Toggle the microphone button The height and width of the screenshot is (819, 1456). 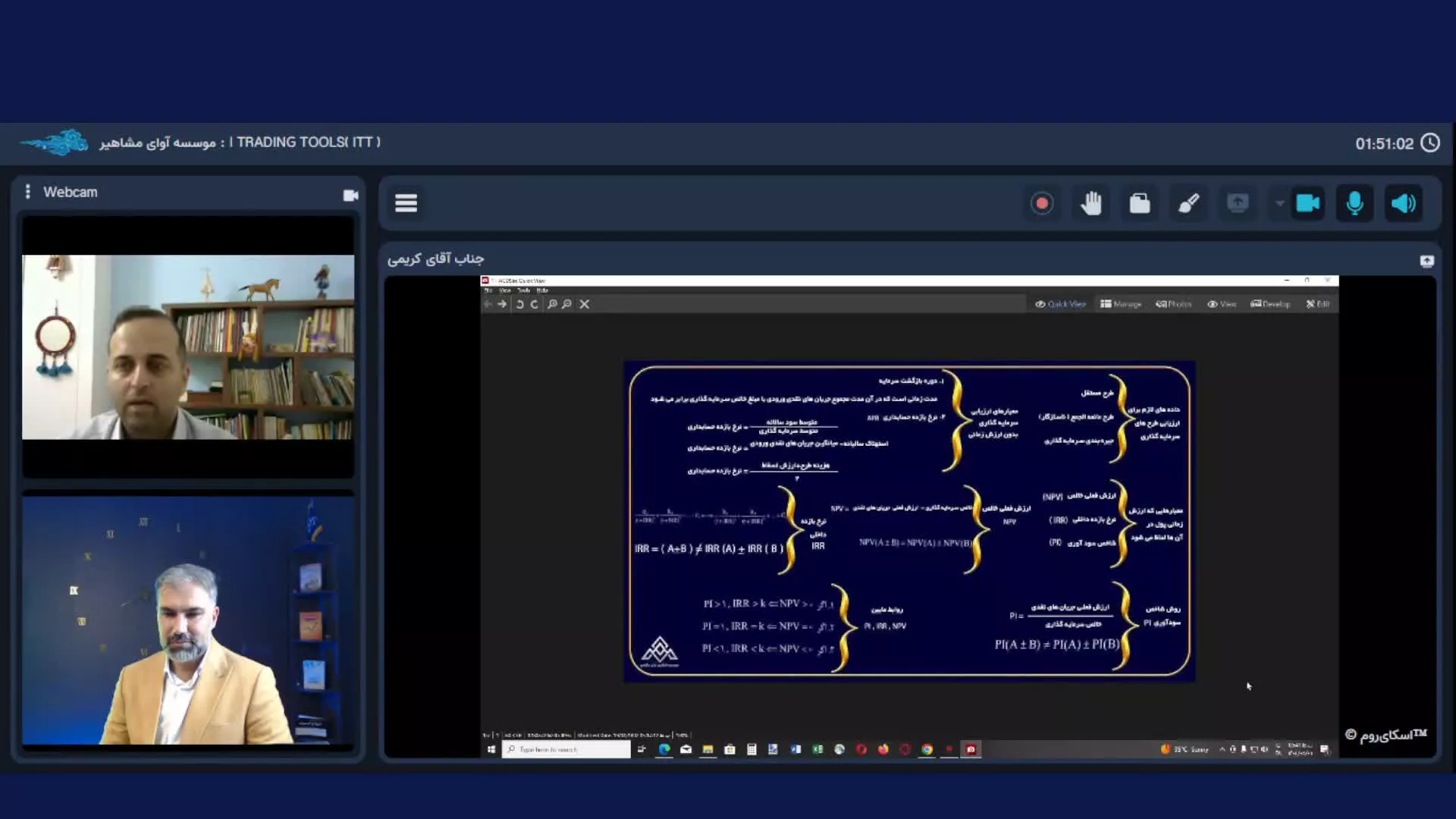[1355, 203]
